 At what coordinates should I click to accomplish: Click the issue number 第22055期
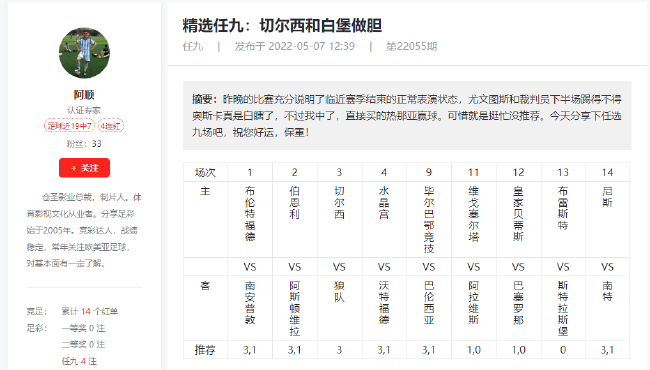coord(412,46)
